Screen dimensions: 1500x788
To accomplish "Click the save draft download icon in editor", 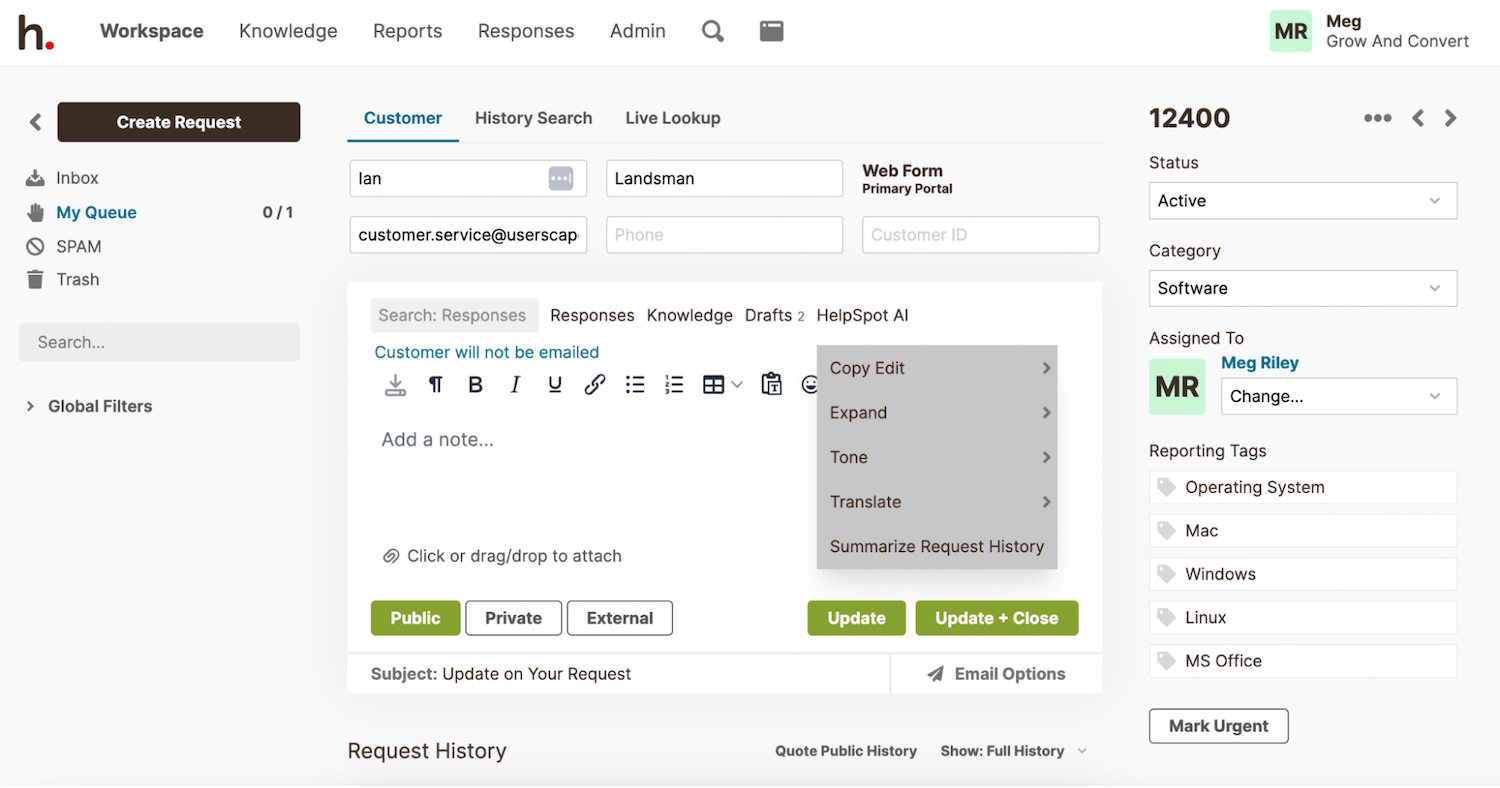I will point(395,385).
